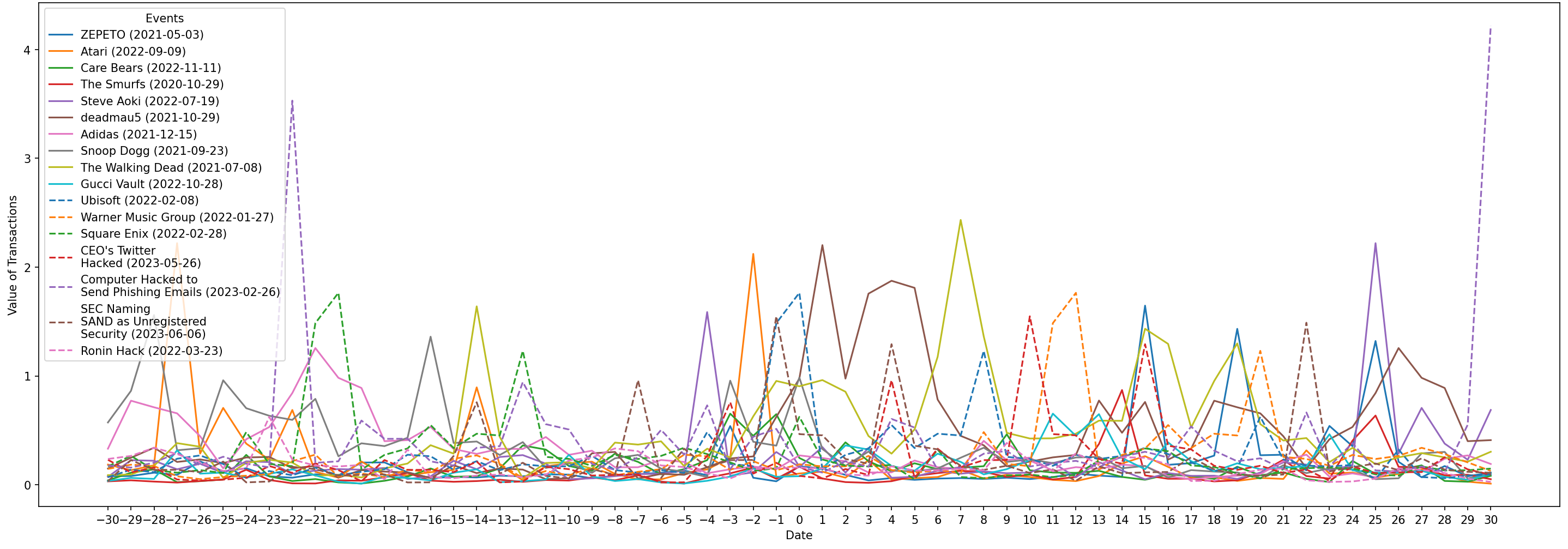This screenshot has height=549, width=1568.
Task: Click the SEC Naming SAND legend label
Action: [143, 321]
